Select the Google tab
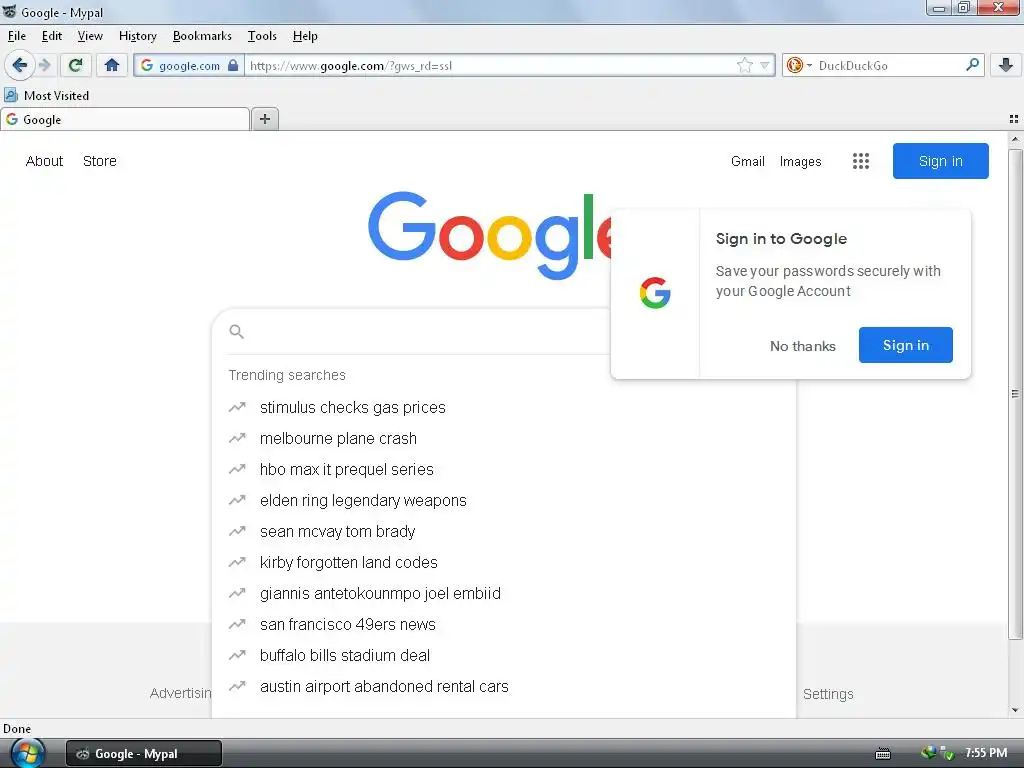This screenshot has height=768, width=1024. tap(125, 120)
